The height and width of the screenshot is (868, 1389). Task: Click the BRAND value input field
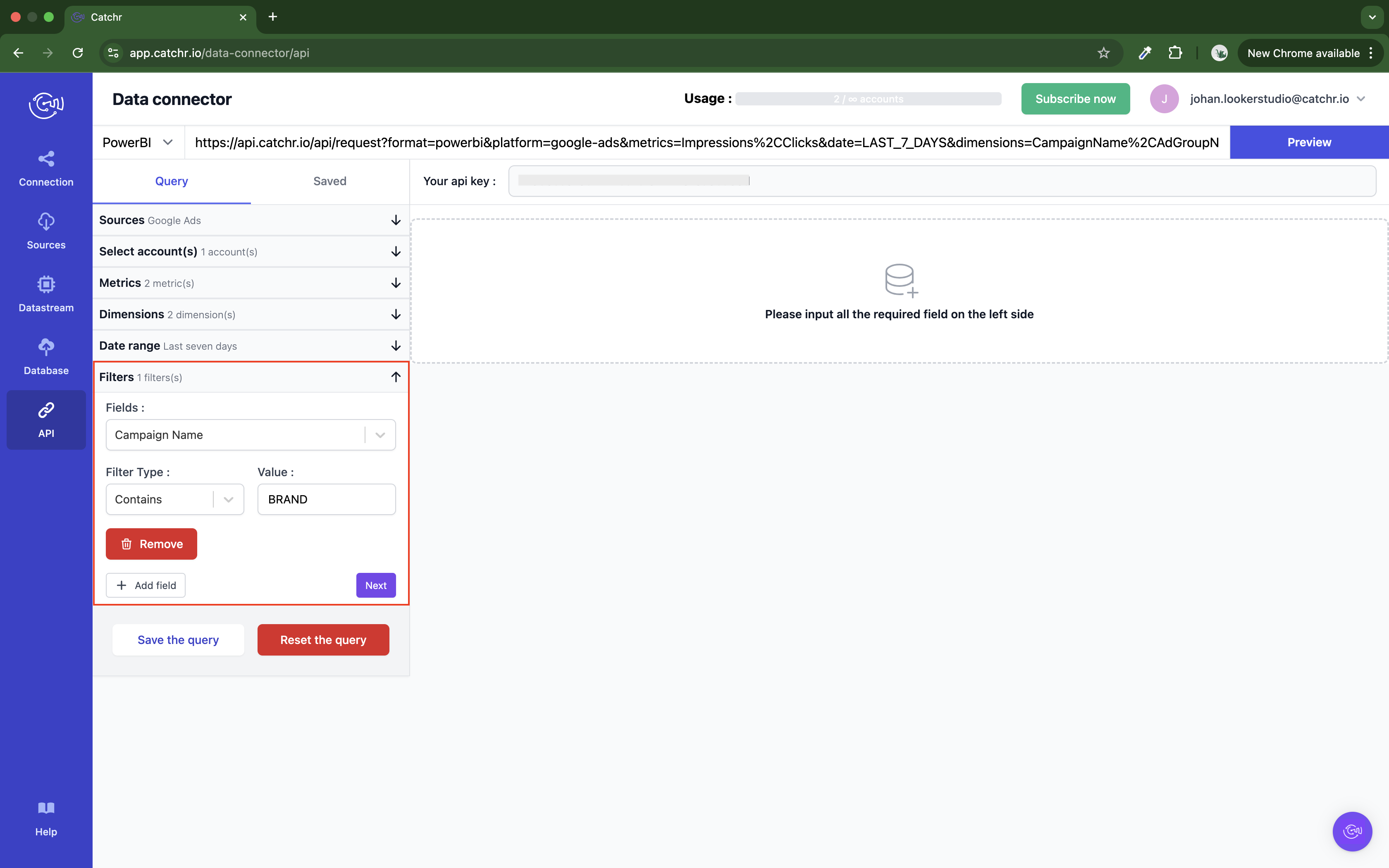tap(326, 499)
